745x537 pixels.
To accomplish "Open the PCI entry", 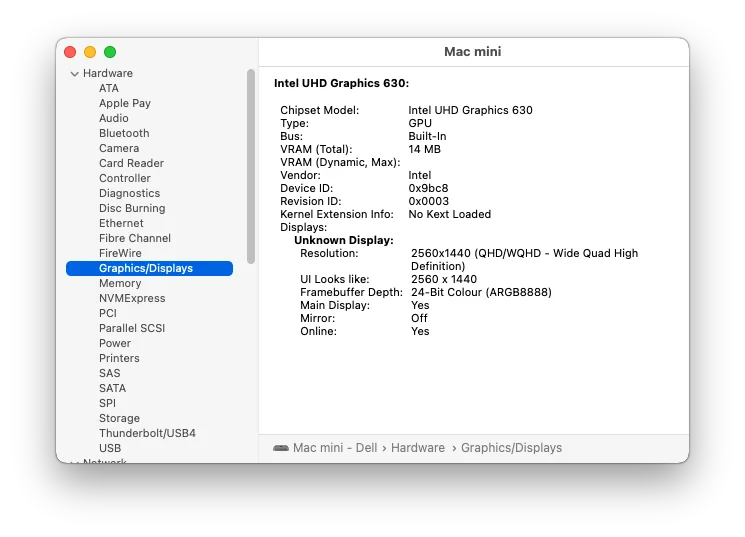I will click(x=108, y=313).
